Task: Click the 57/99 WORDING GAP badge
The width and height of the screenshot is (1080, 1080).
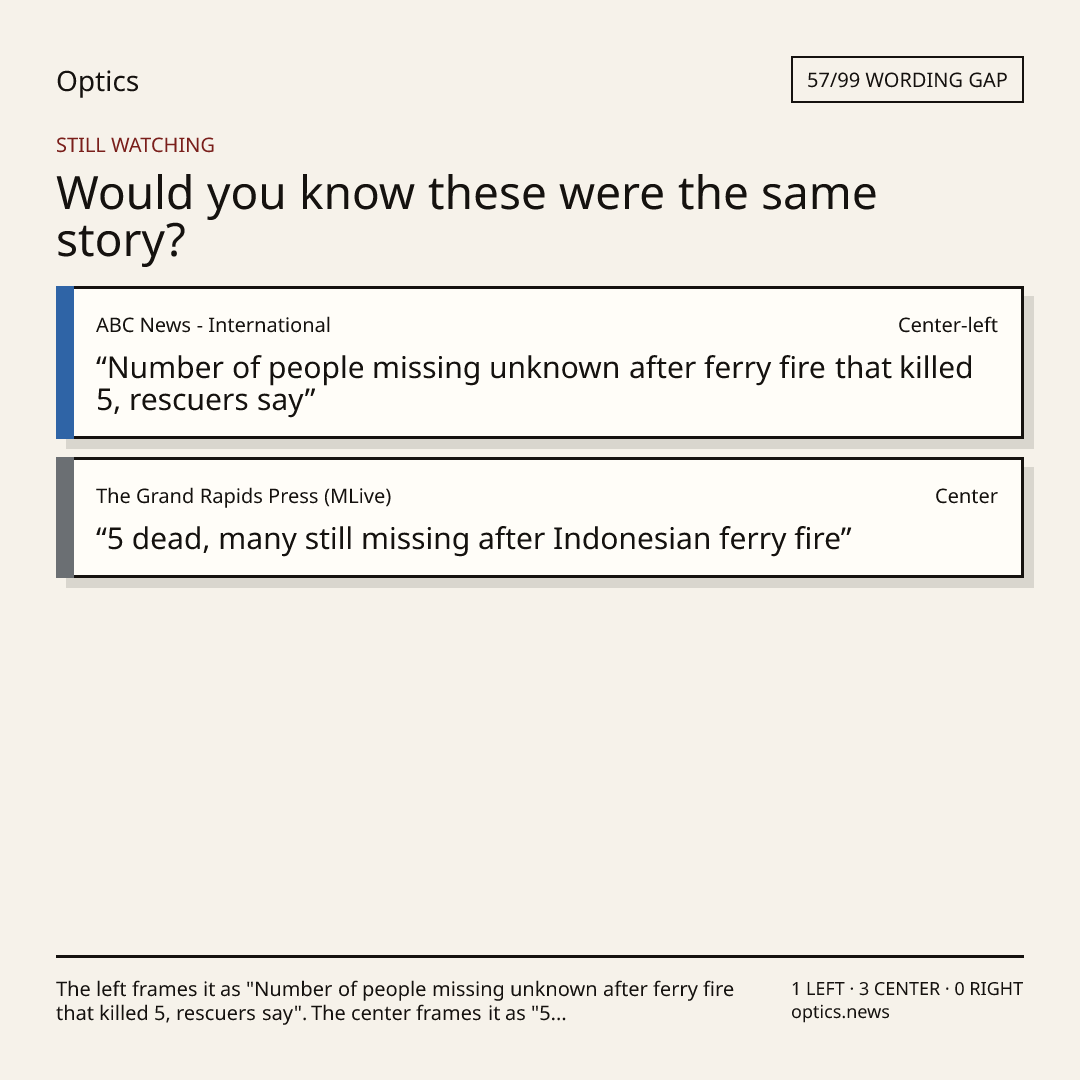Action: (x=907, y=80)
